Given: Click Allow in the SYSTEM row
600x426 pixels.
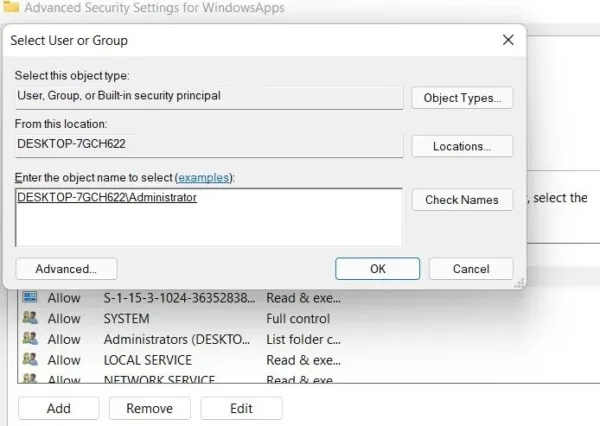Looking at the screenshot, I should 64,318.
